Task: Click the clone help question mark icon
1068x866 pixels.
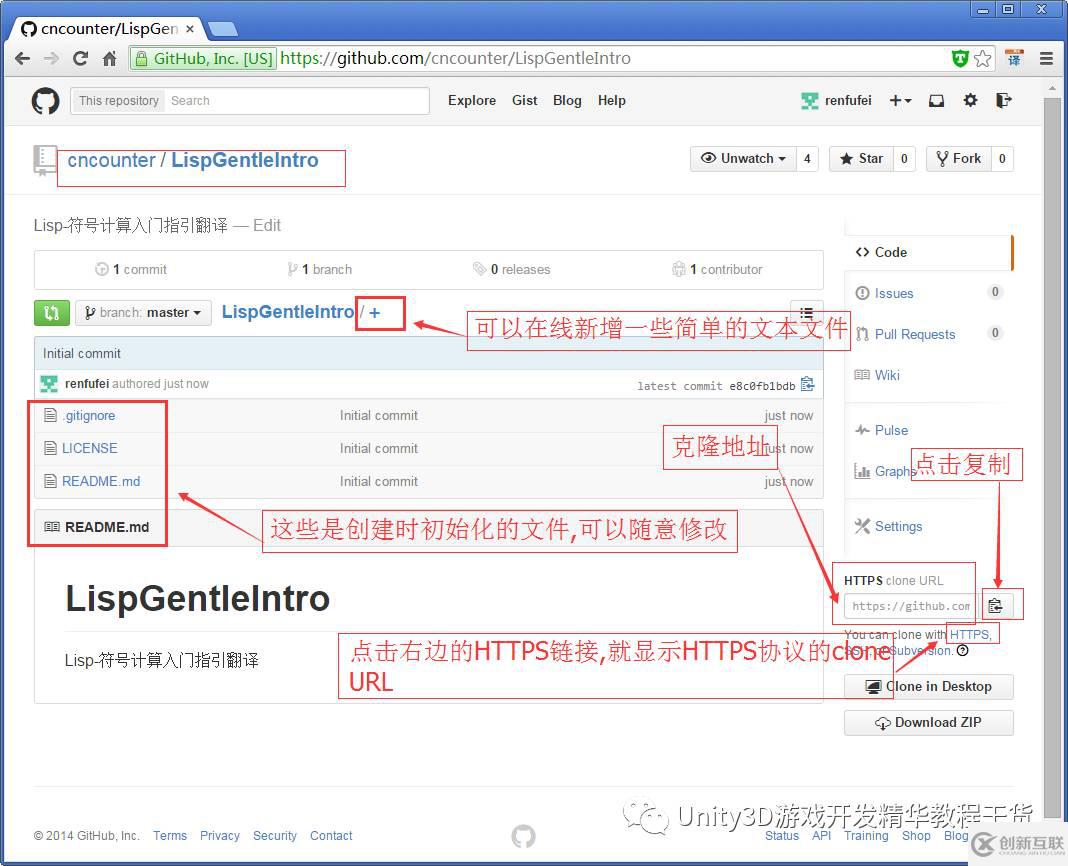Action: (x=962, y=651)
